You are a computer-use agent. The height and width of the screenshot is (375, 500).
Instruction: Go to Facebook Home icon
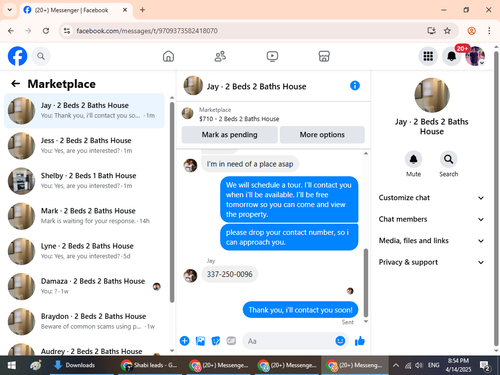(168, 56)
